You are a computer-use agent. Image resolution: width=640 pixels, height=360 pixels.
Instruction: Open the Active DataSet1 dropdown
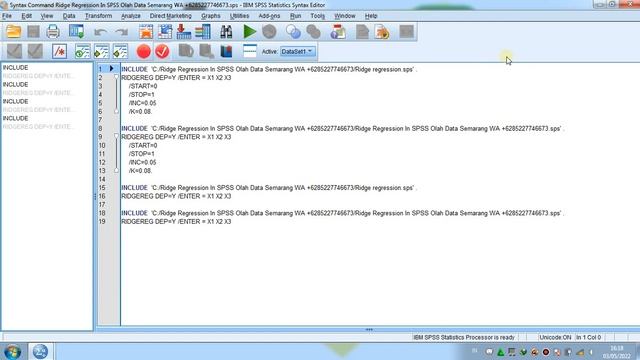tap(298, 51)
